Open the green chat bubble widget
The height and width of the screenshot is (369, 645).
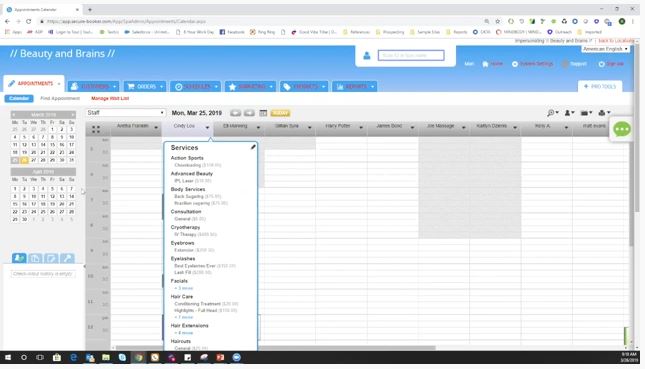point(622,129)
